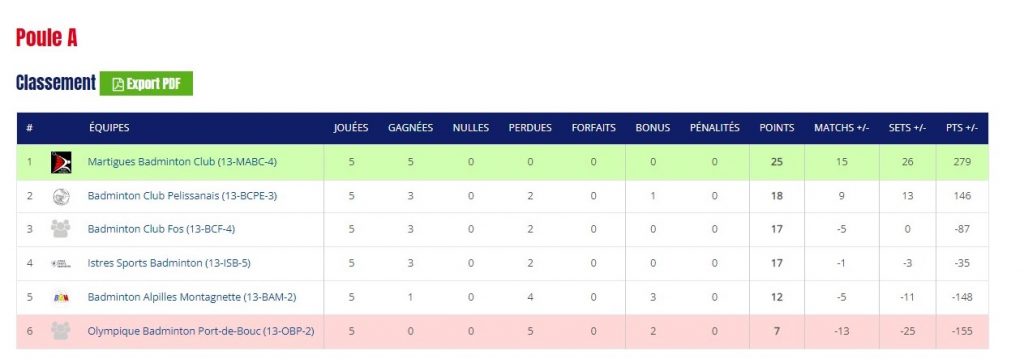Viewport: 1024px width, 363px height.
Task: Click the Badminton Alpilles Montagnette logo icon
Action: (x=61, y=298)
